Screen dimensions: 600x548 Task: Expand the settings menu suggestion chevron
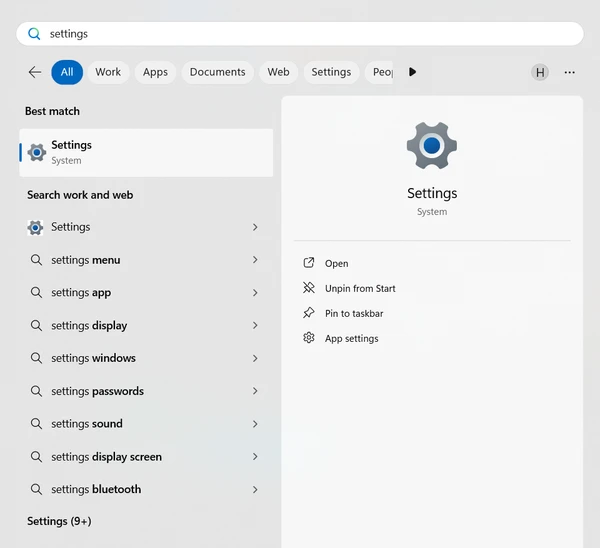tap(255, 260)
